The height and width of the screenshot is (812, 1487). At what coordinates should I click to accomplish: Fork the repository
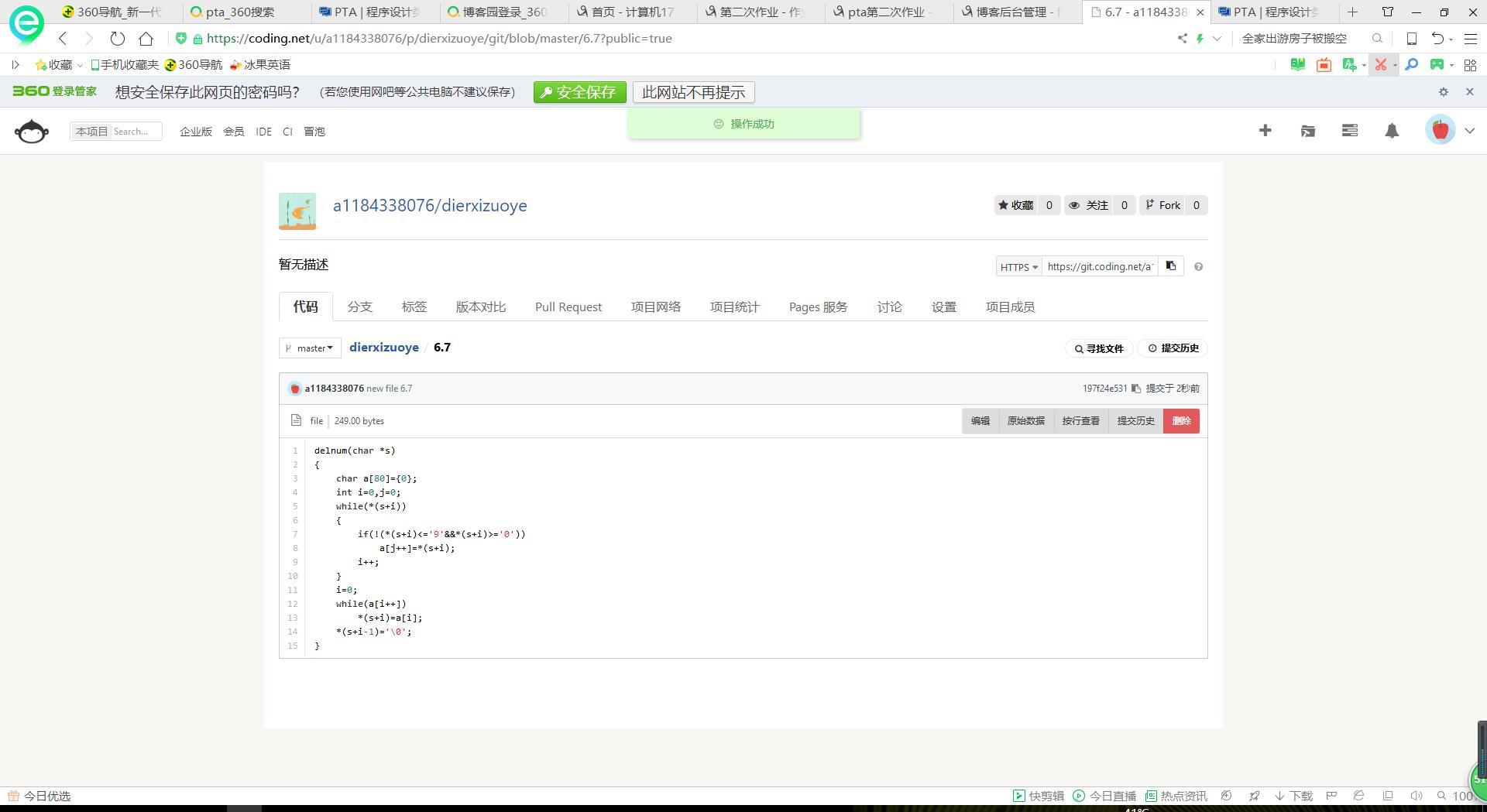(1162, 205)
